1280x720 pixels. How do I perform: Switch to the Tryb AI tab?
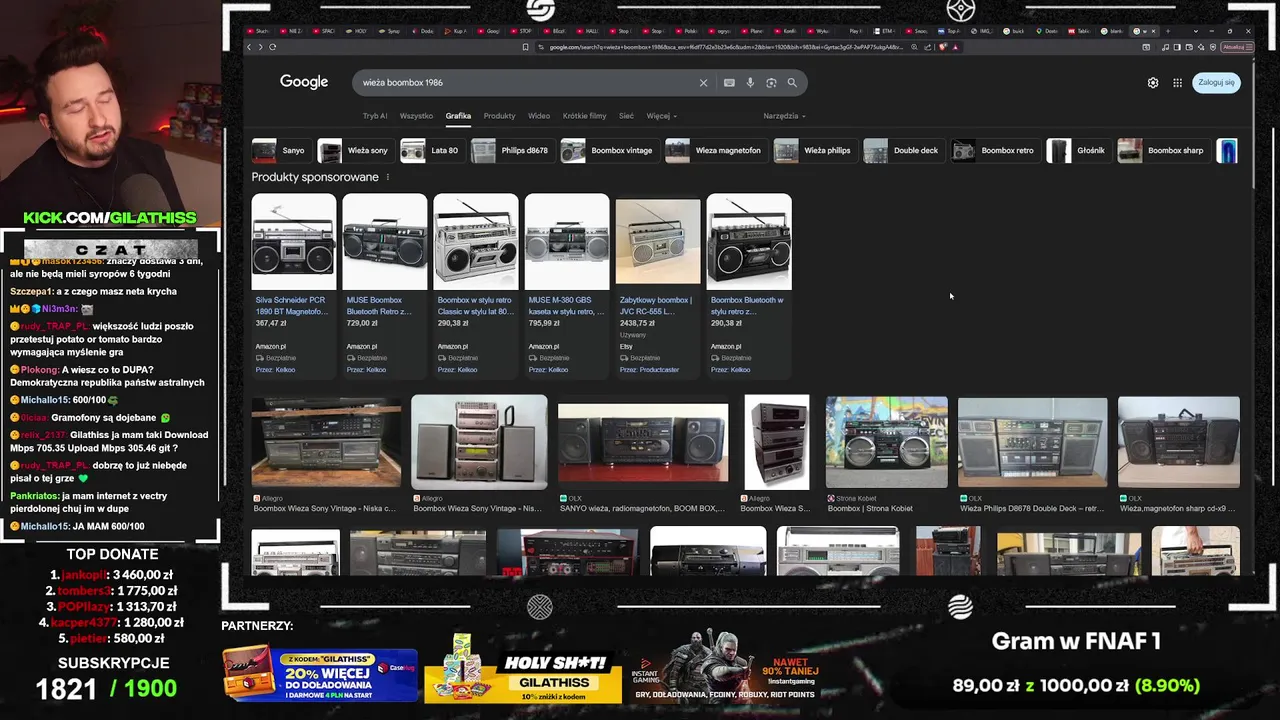tap(375, 116)
